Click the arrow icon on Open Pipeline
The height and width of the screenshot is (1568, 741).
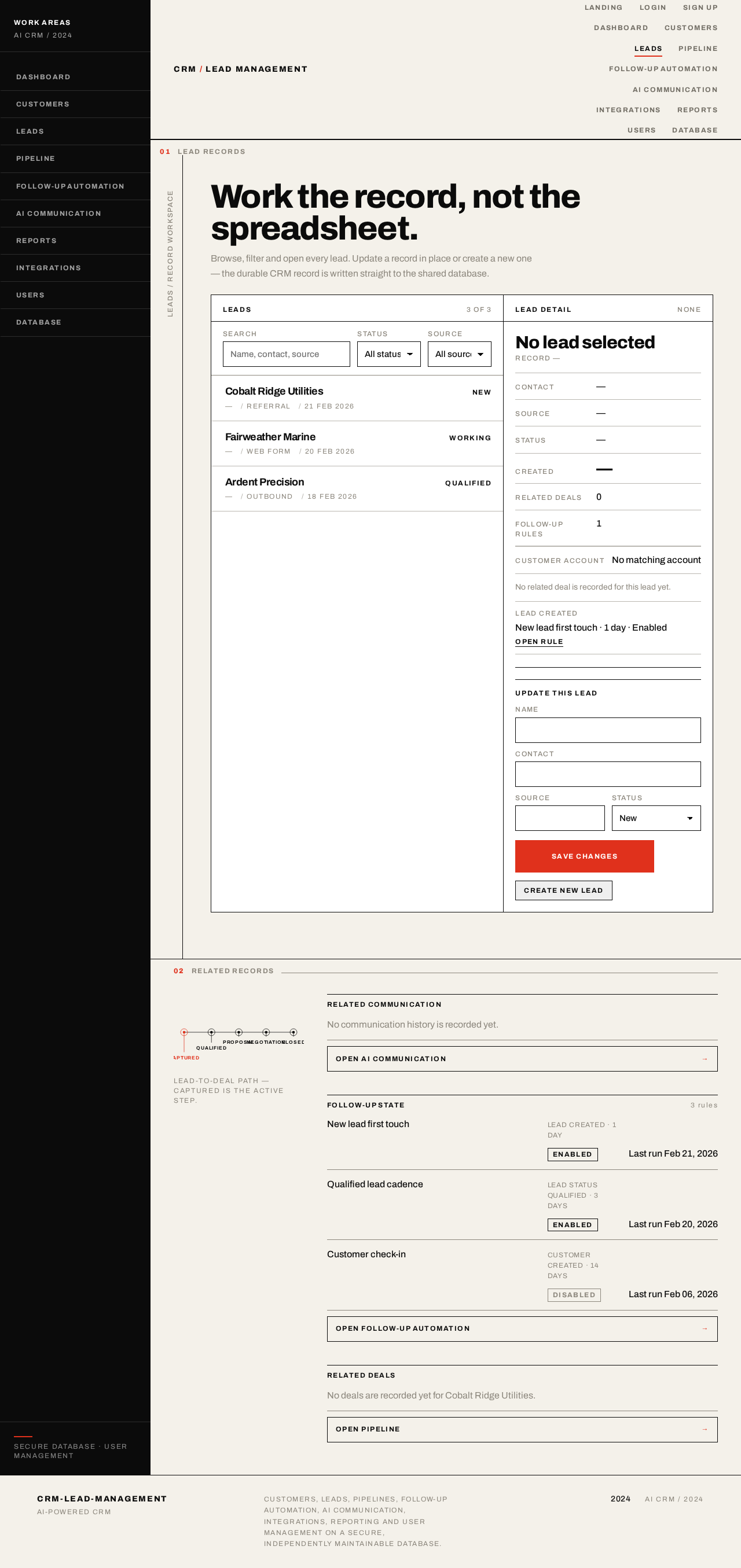(x=705, y=1429)
